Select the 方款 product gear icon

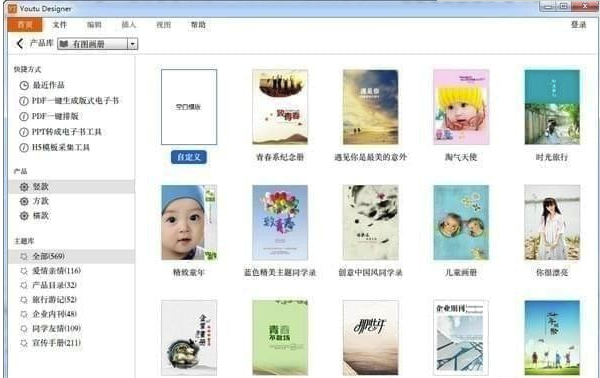tap(24, 201)
